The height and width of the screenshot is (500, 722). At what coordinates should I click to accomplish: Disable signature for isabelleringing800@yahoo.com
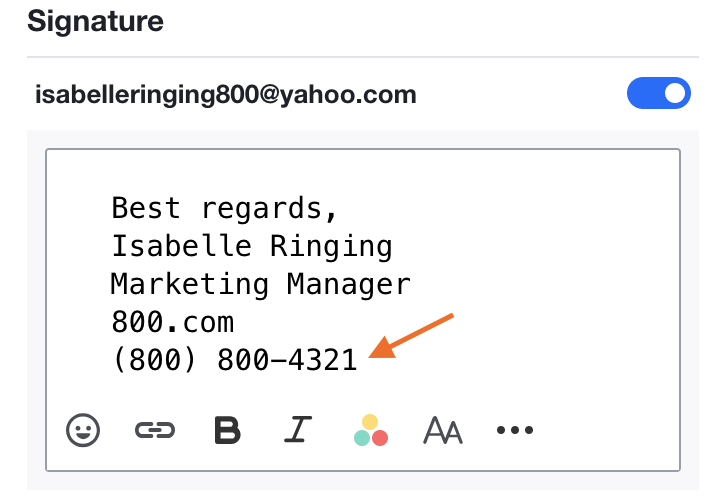click(x=658, y=93)
